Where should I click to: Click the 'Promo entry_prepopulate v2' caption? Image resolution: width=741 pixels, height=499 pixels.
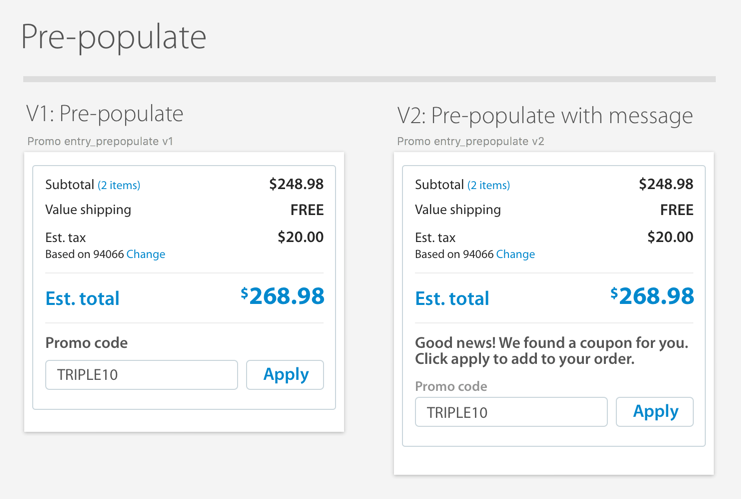470,141
